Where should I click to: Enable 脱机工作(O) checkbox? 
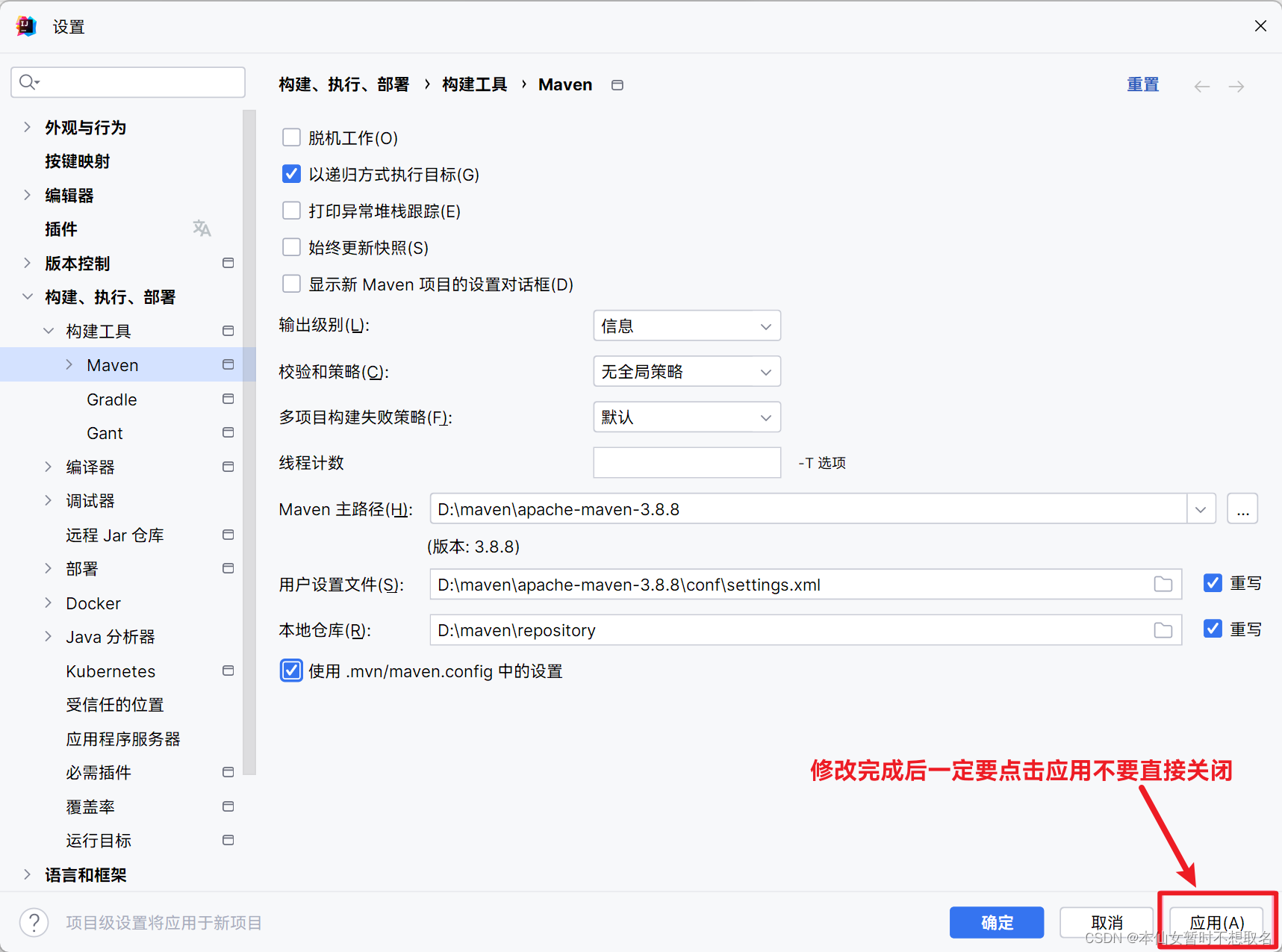coord(291,137)
